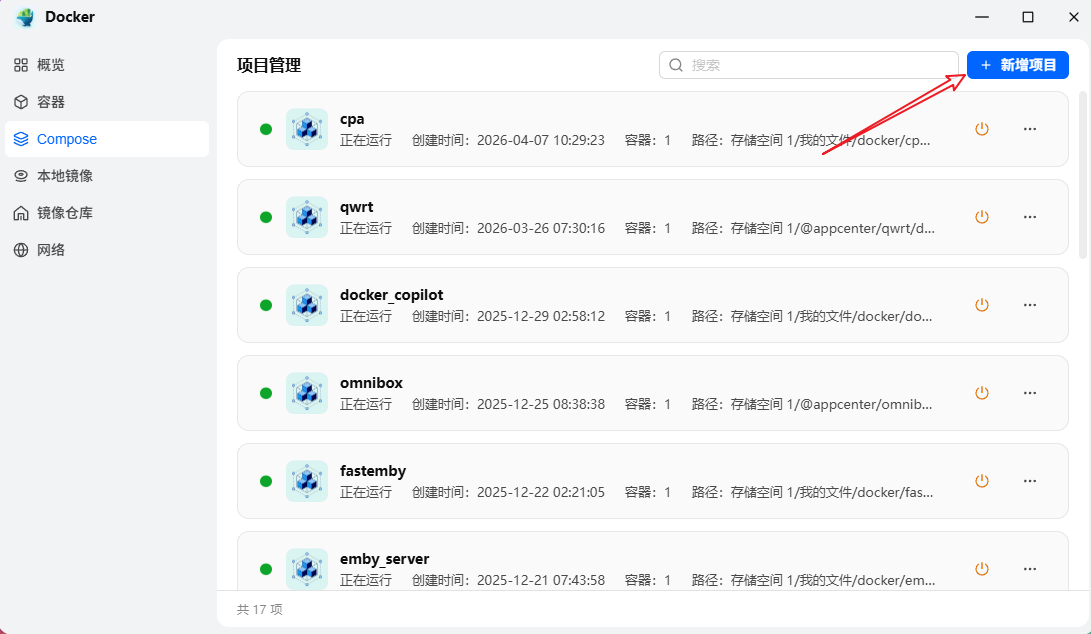Click creation time 2025-12-29 02:58:12
This screenshot has width=1091, height=634.
tap(541, 316)
